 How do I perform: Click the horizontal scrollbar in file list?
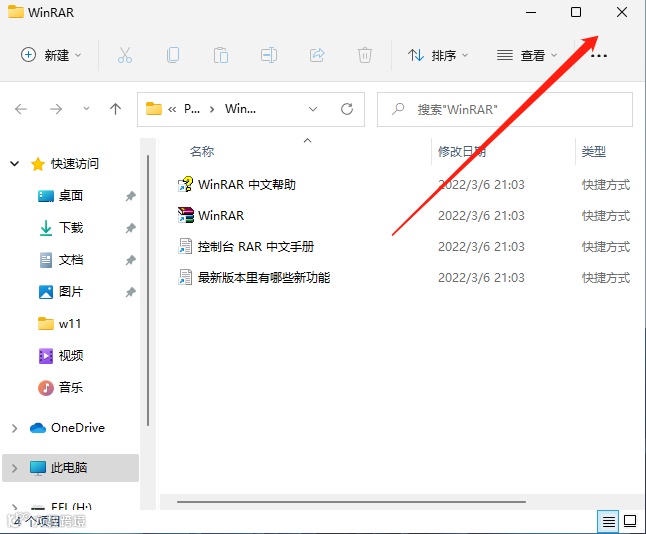pos(351,502)
